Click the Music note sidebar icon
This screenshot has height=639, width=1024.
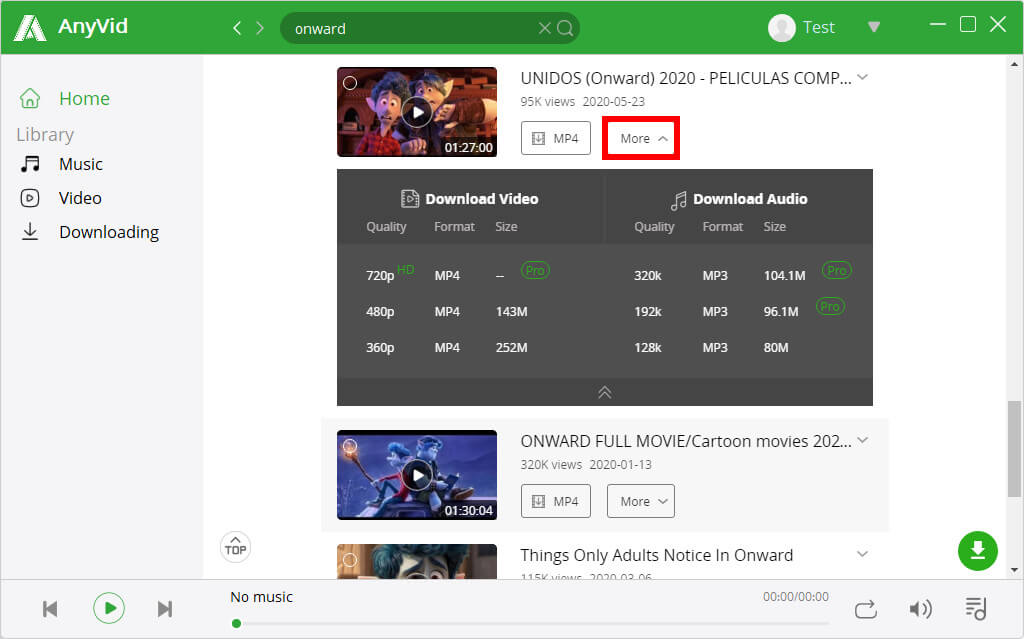(x=30, y=163)
